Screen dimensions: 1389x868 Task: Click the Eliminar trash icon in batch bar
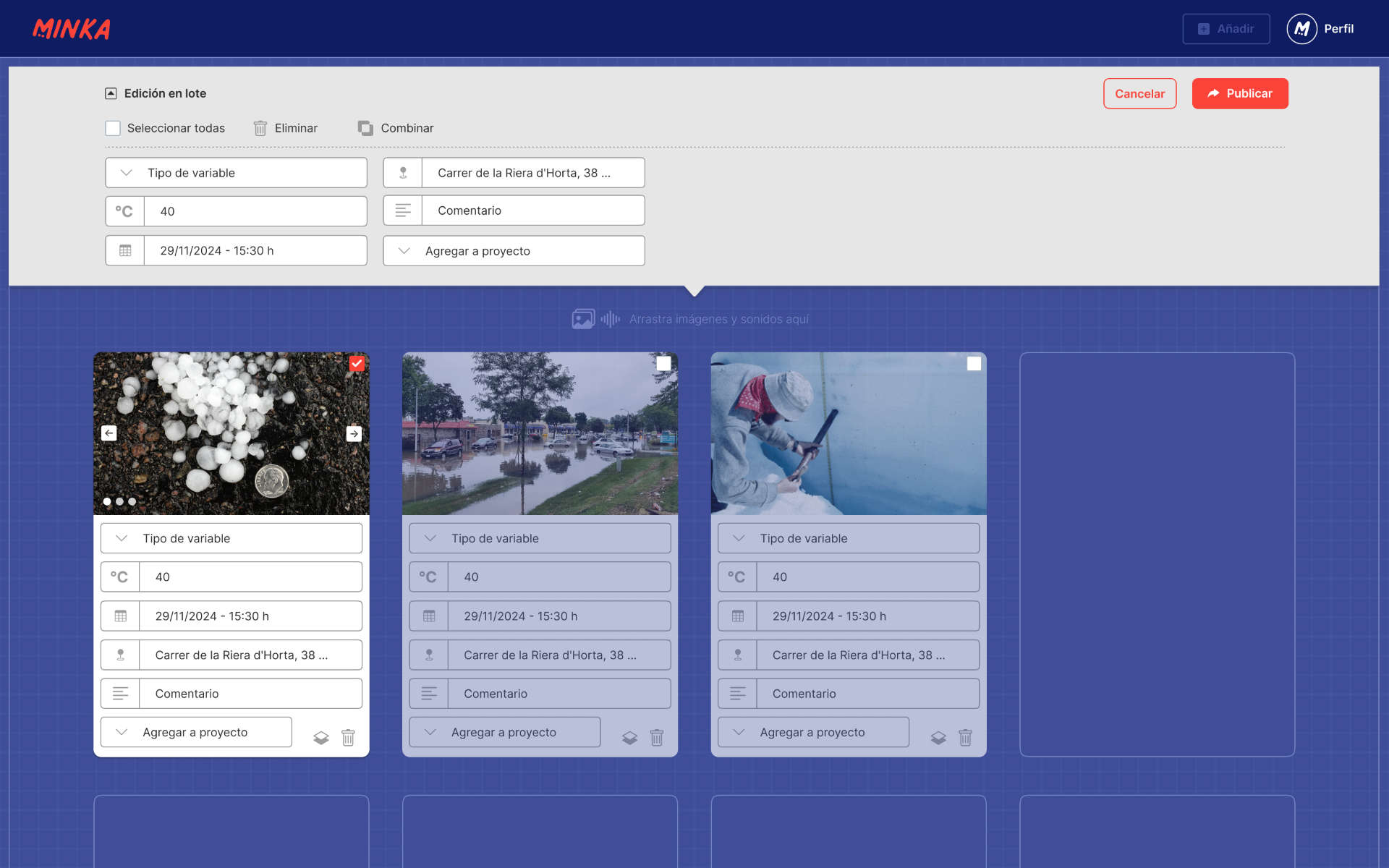(x=260, y=128)
